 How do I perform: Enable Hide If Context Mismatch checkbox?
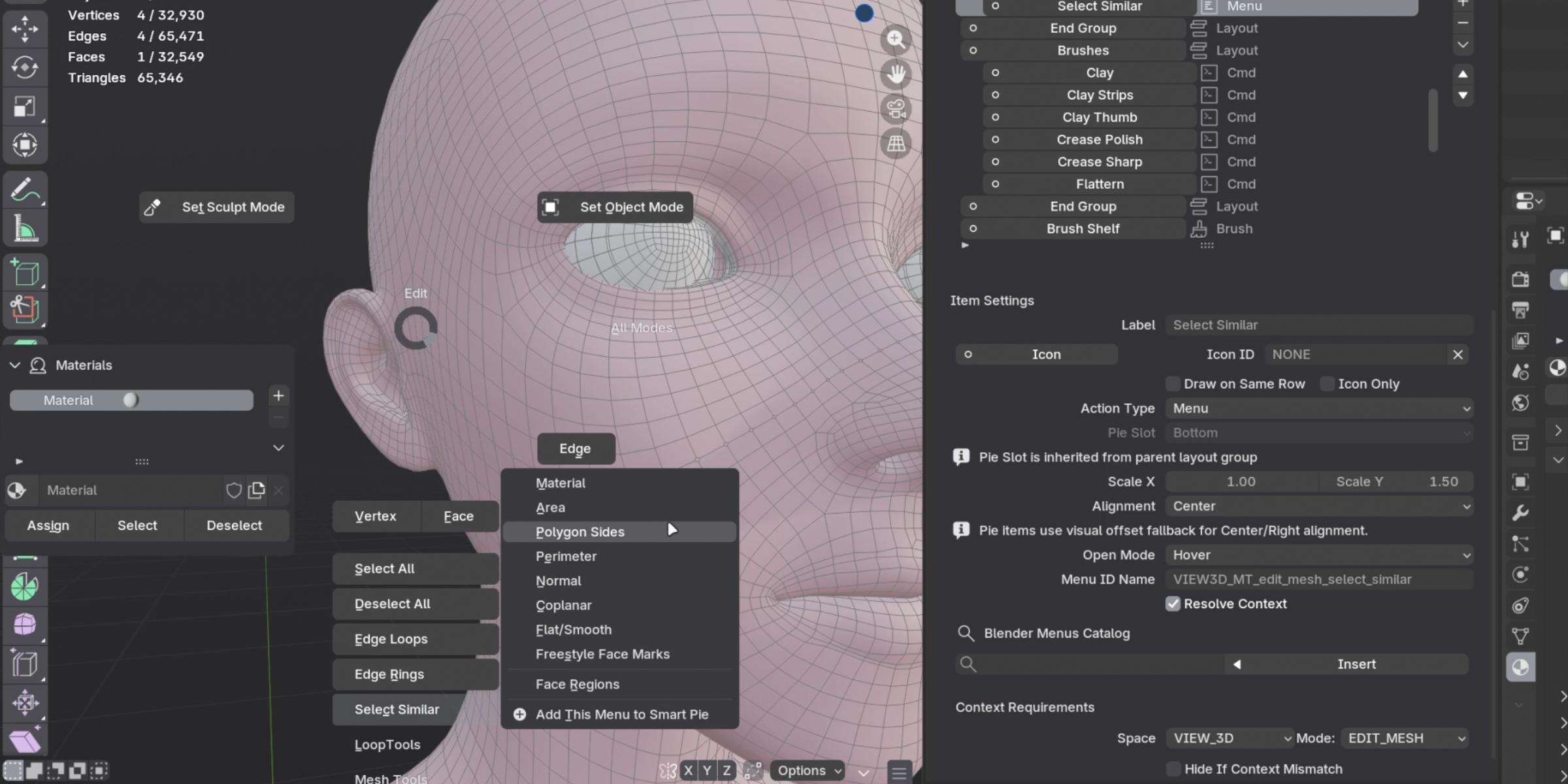click(x=1173, y=769)
